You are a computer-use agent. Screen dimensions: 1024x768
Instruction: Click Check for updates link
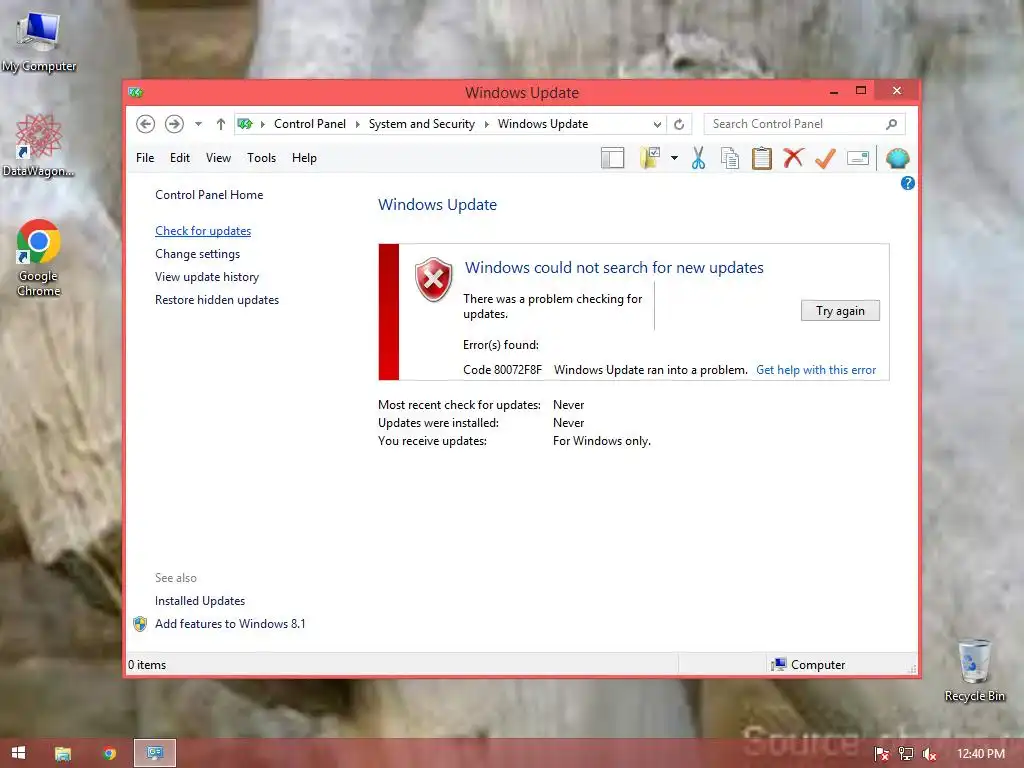(x=203, y=231)
